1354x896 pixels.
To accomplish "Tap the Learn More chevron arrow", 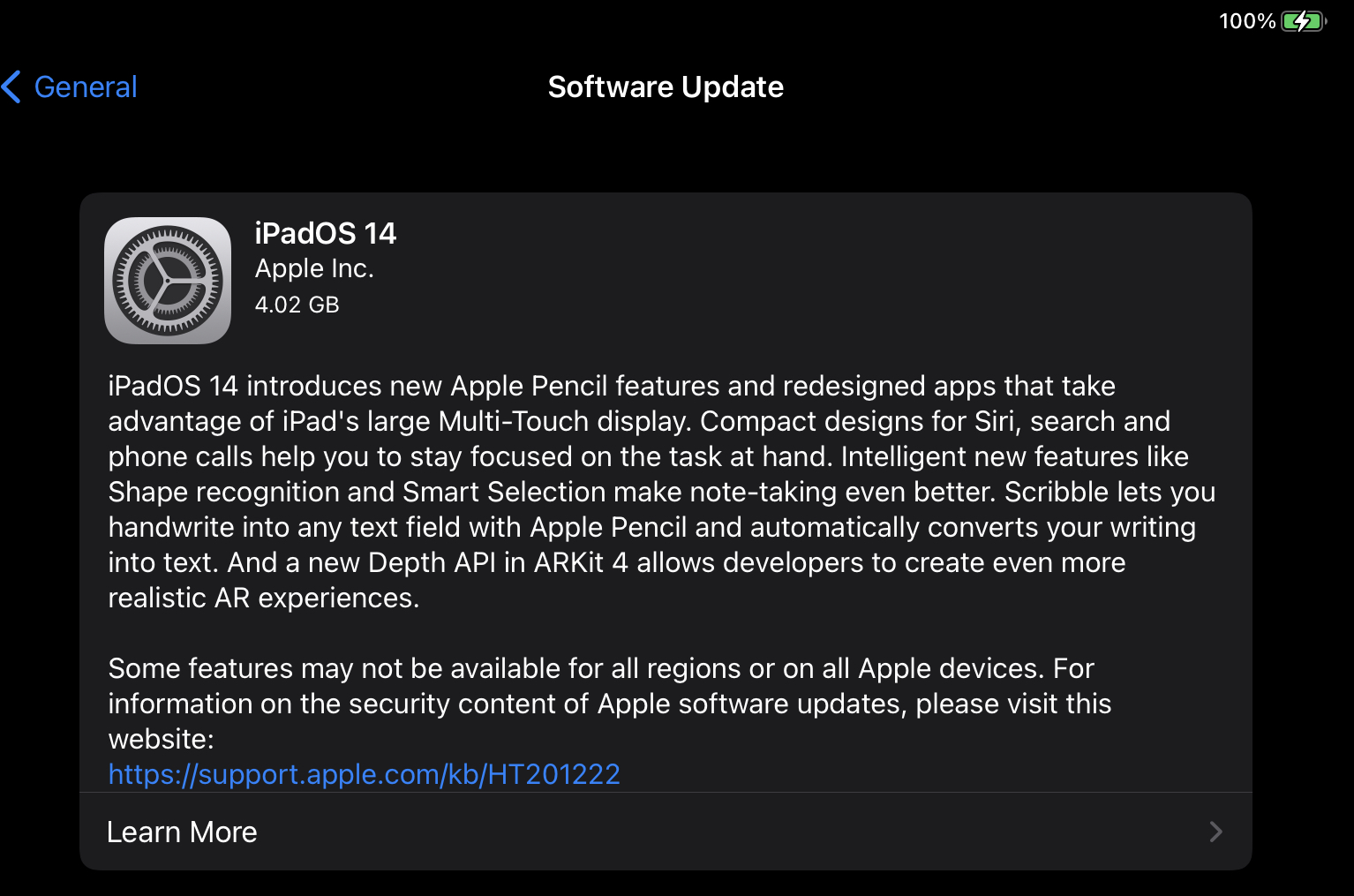I will point(1215,832).
